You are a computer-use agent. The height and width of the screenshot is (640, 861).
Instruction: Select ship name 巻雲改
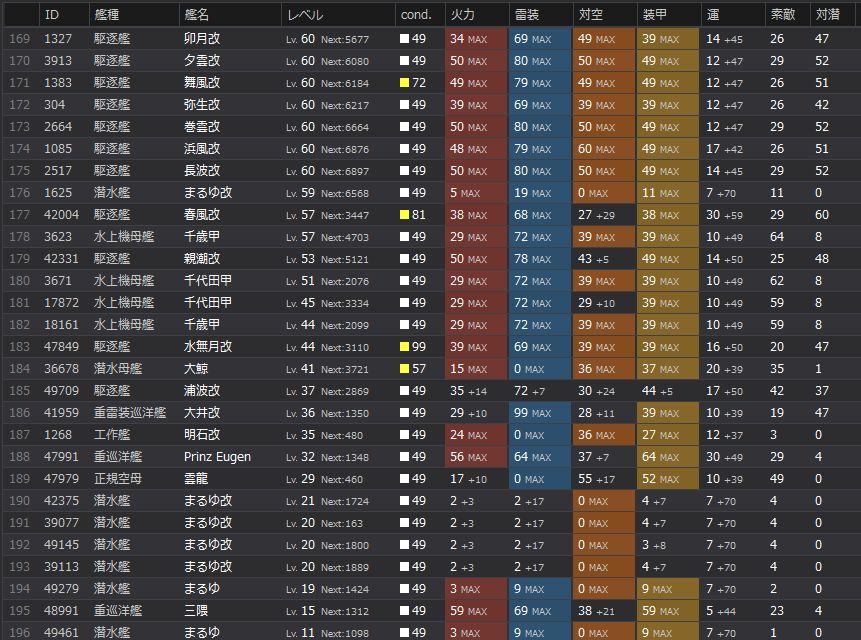[x=202, y=127]
